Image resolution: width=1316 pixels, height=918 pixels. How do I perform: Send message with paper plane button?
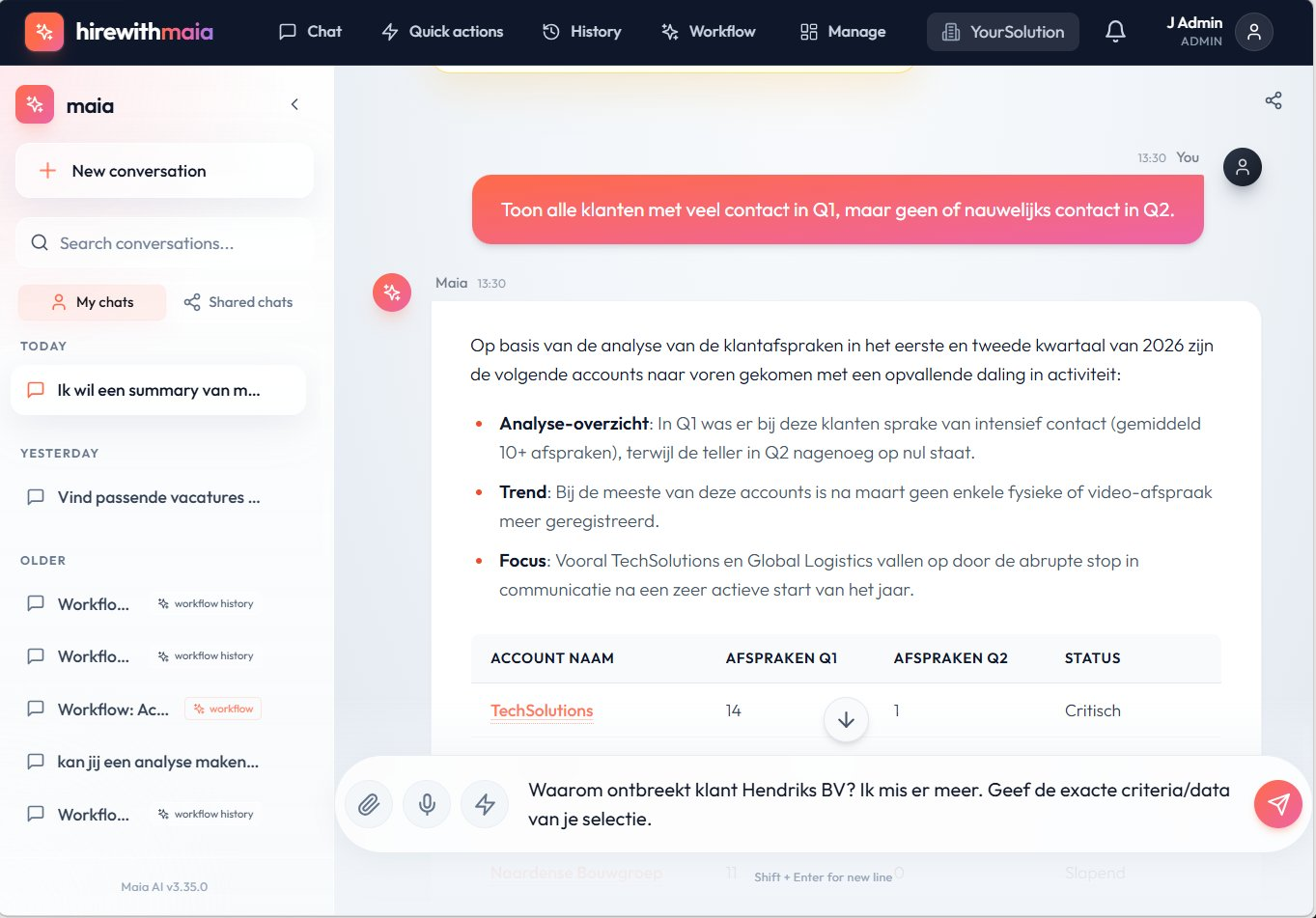point(1278,804)
